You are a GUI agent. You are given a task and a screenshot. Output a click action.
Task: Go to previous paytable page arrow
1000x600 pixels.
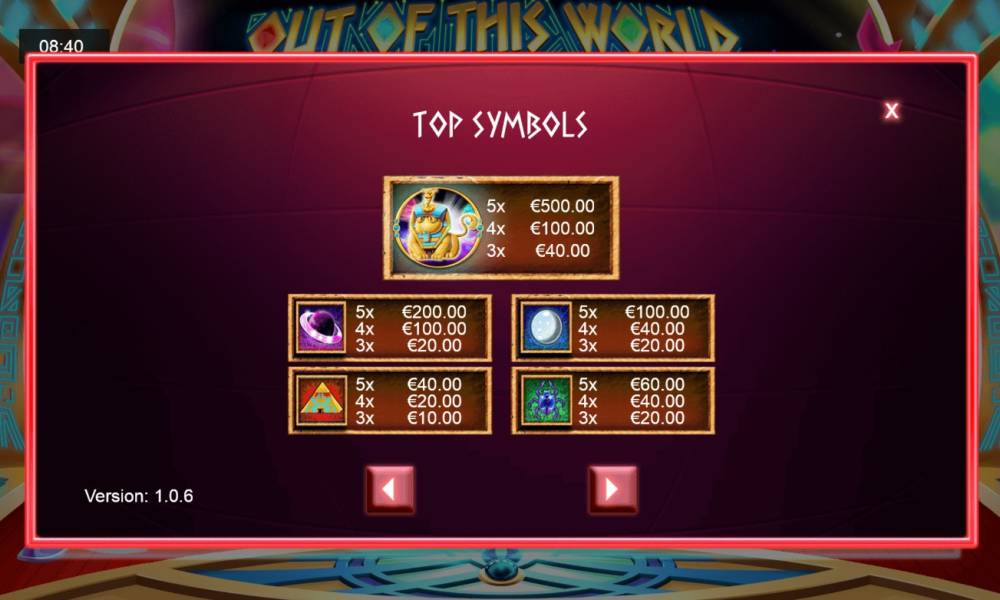pos(390,489)
